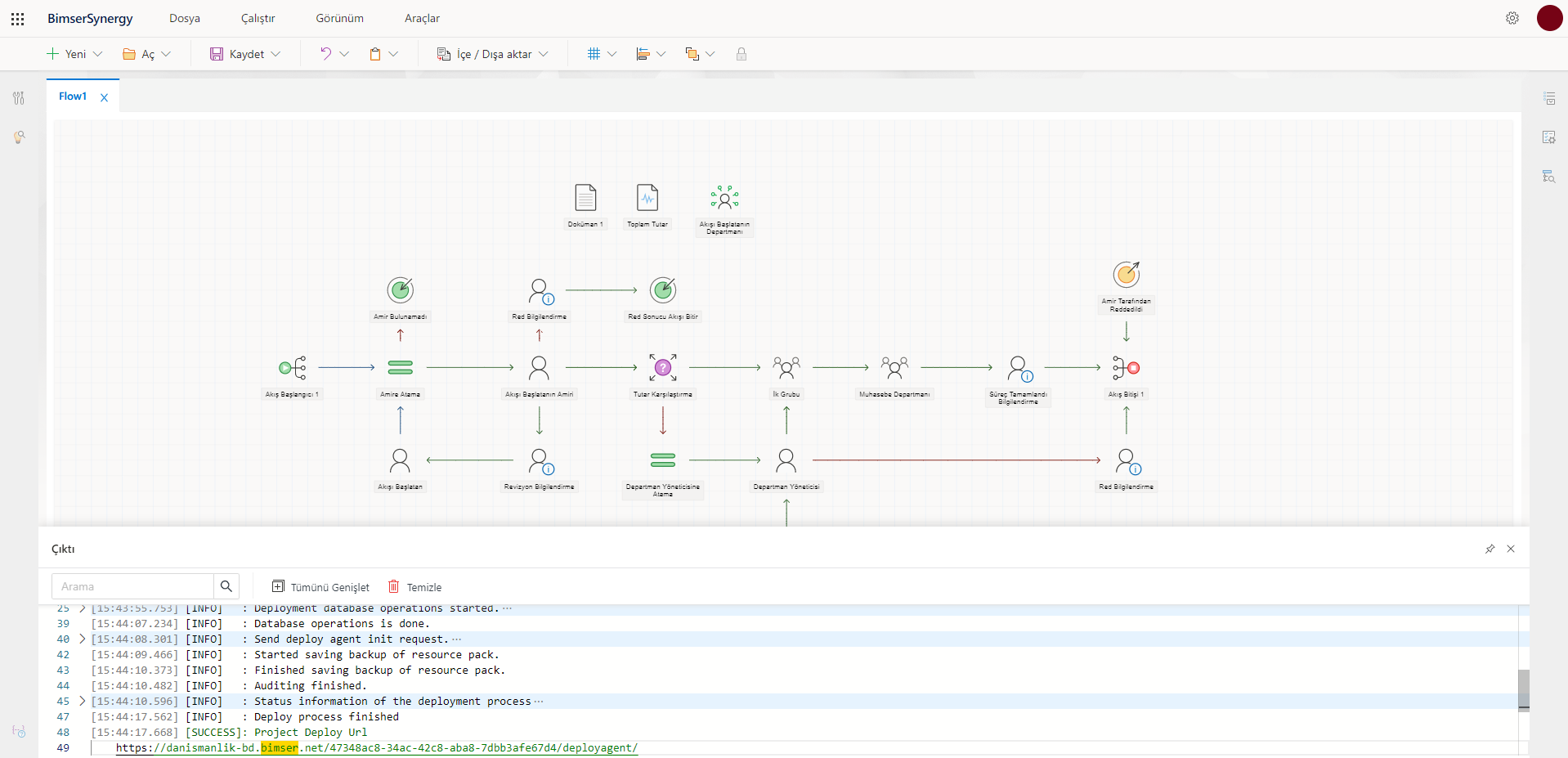Select the Tutar Karşılaştırma decision node
This screenshot has height=758, width=1568.
[663, 368]
